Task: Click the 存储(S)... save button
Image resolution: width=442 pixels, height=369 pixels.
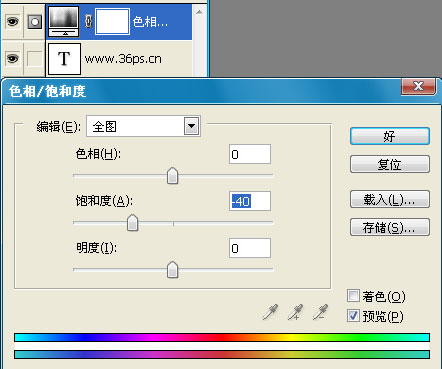Action: (x=390, y=227)
